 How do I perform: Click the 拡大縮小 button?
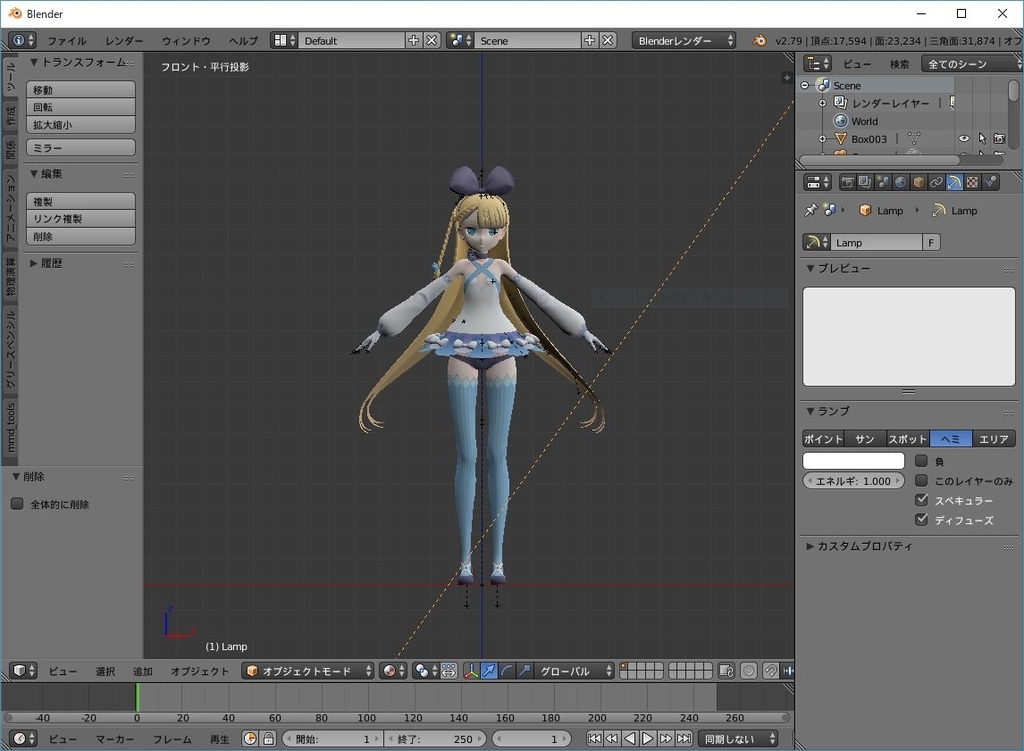pyautogui.click(x=81, y=125)
